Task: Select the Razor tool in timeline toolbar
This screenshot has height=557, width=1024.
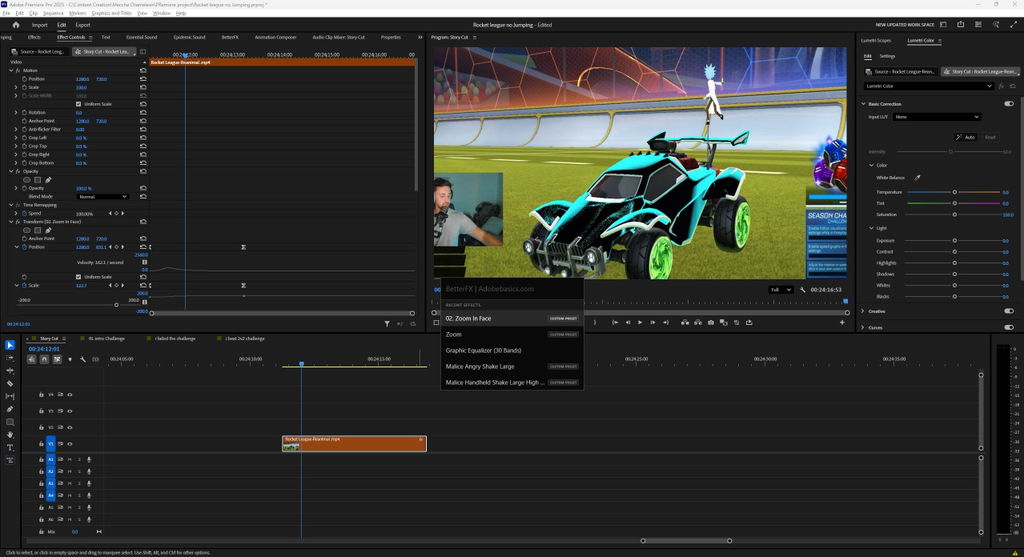Action: point(10,383)
